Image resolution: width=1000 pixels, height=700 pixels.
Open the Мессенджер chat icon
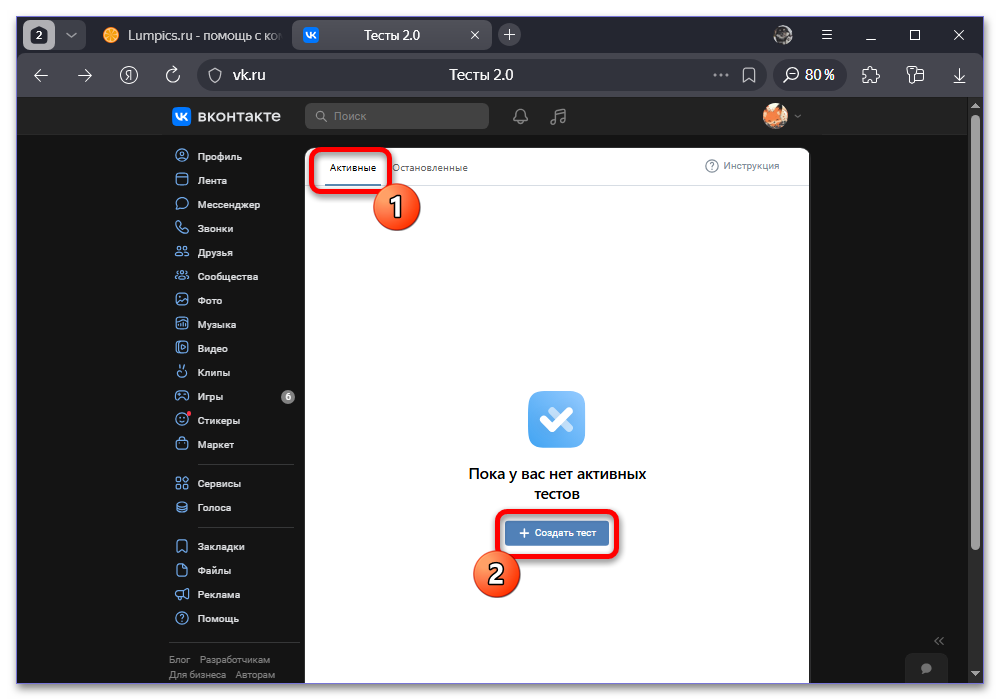pos(182,204)
